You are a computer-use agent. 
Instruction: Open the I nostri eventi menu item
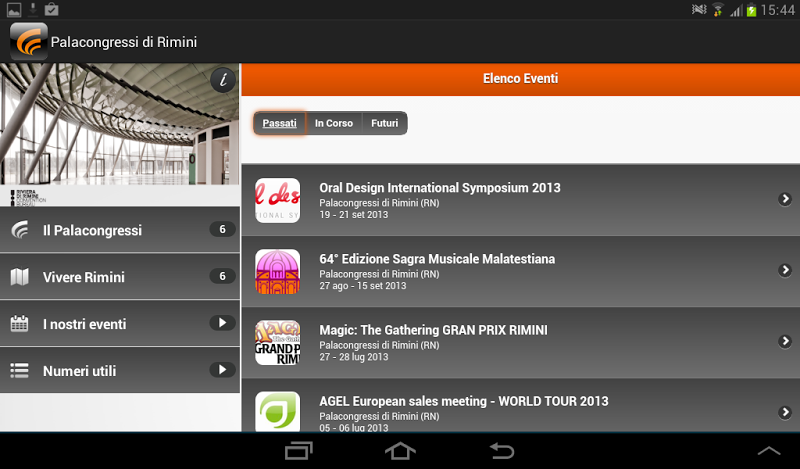click(x=120, y=324)
